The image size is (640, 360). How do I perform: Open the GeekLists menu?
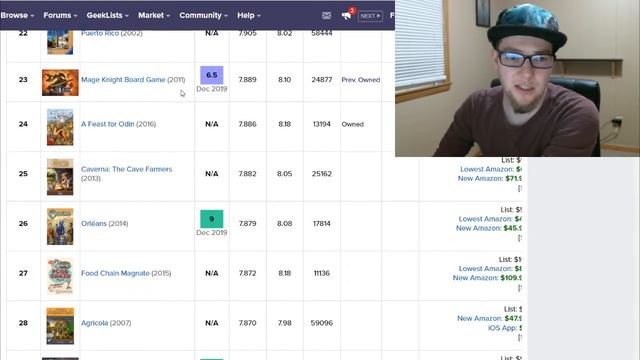tap(107, 15)
